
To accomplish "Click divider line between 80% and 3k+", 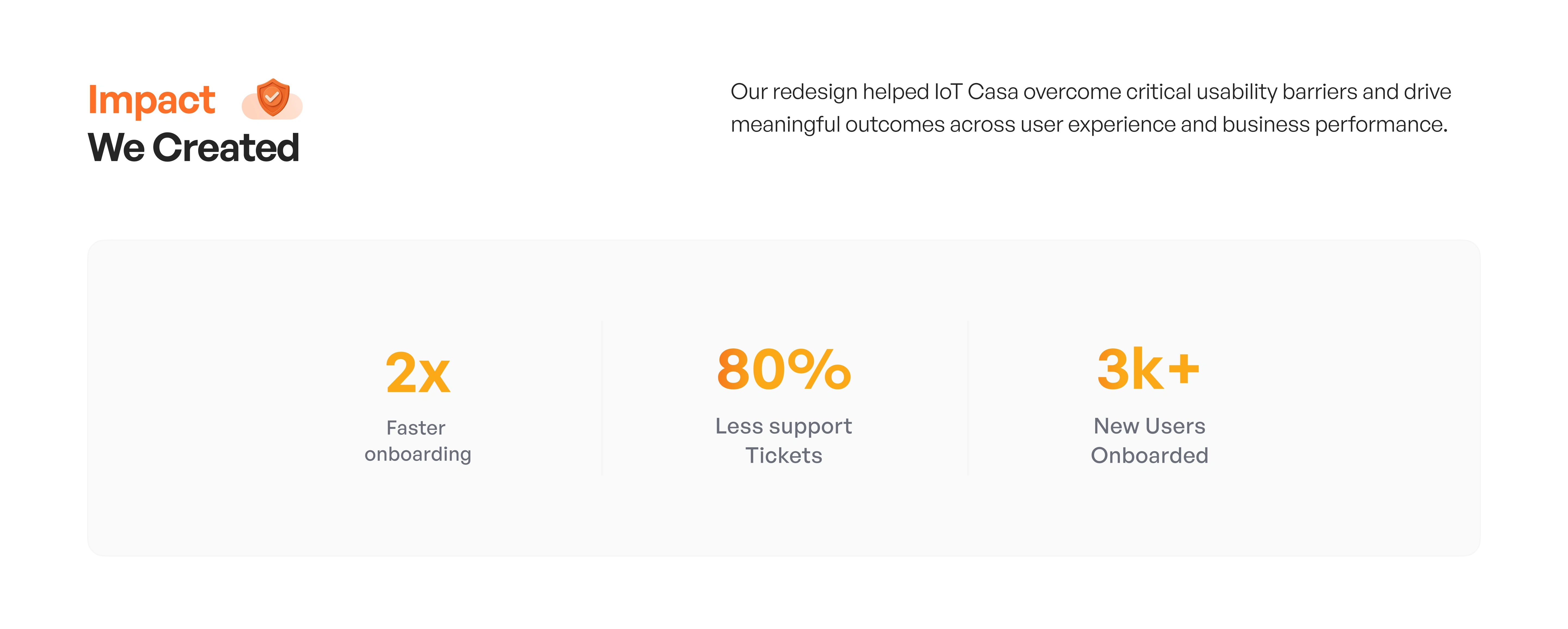I will (968, 399).
